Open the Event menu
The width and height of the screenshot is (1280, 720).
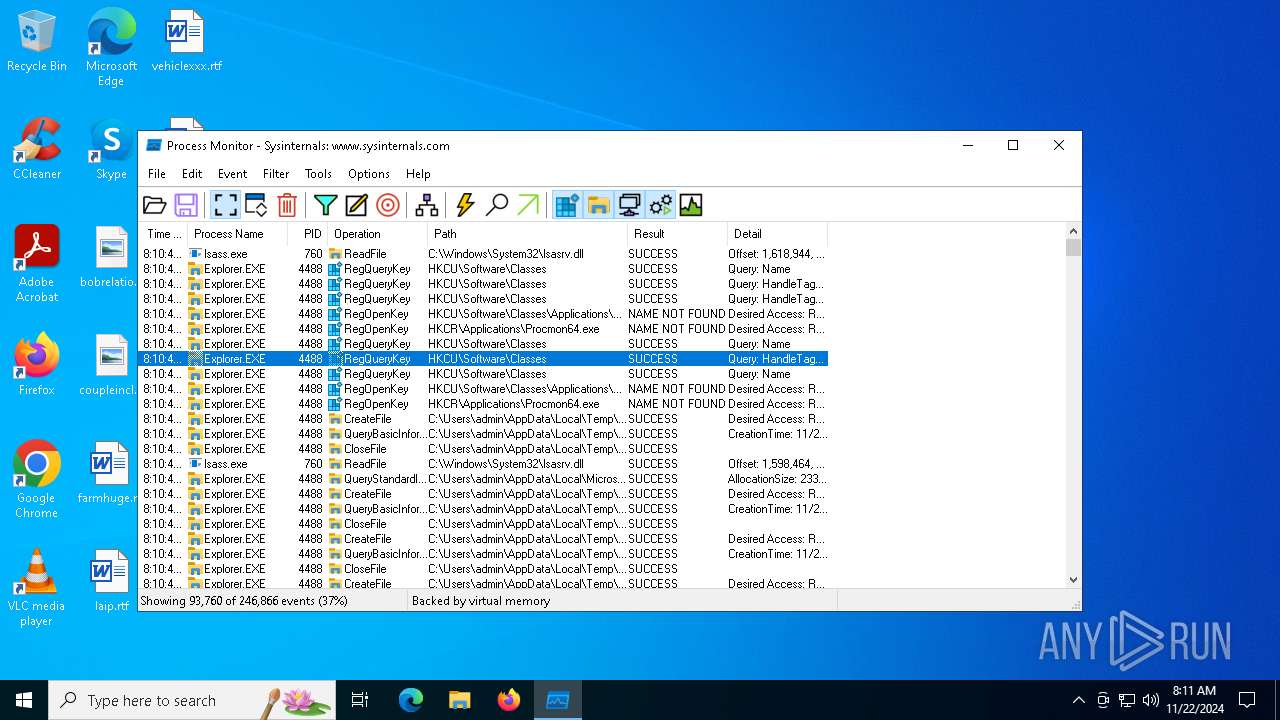pos(232,174)
